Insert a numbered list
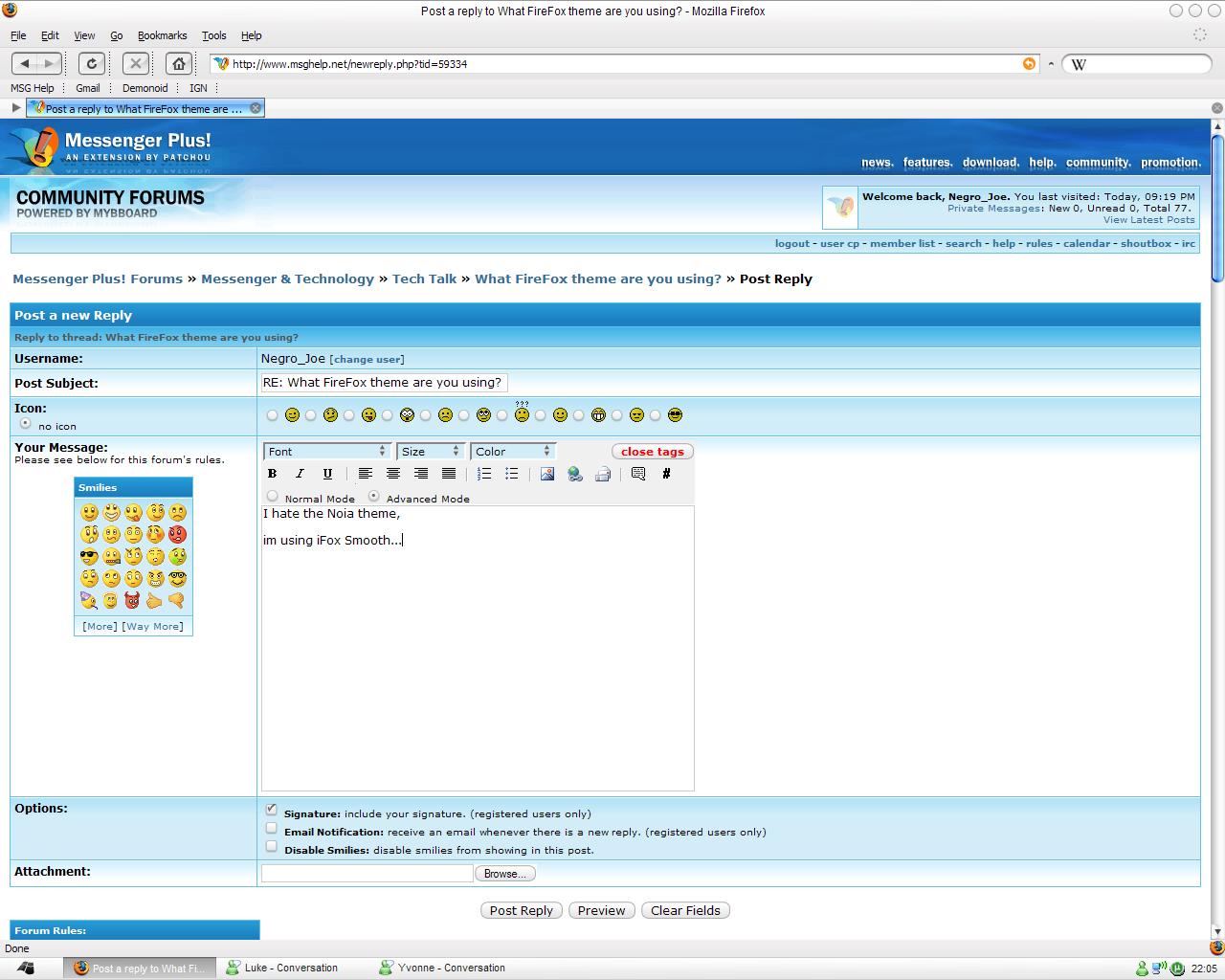 tap(484, 474)
